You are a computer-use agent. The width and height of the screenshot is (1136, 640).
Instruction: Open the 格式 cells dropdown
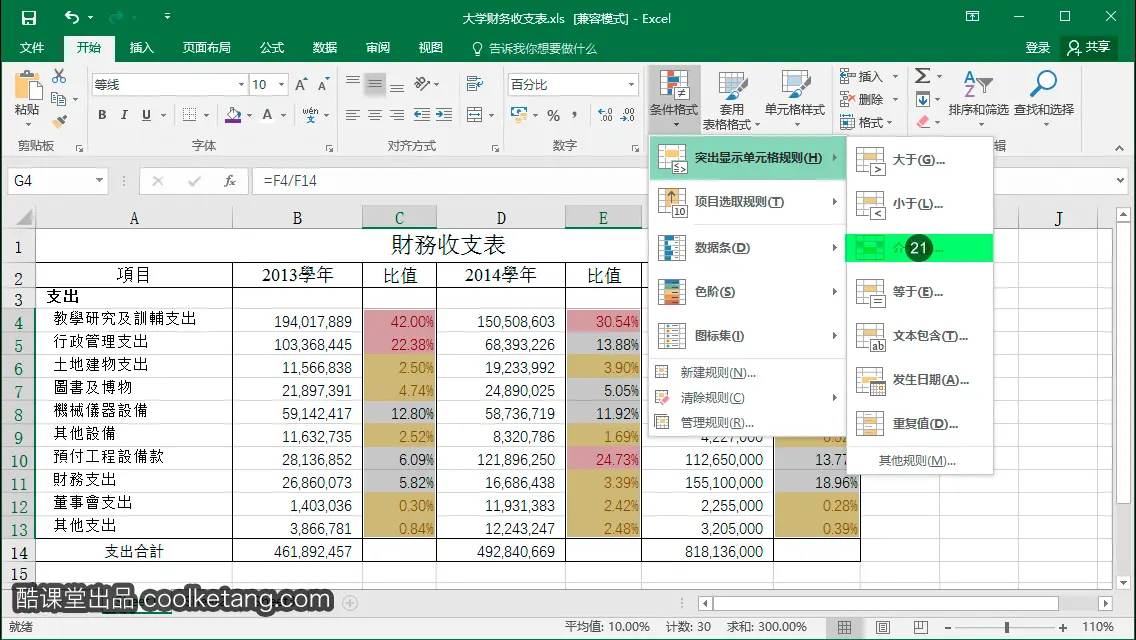pos(867,122)
